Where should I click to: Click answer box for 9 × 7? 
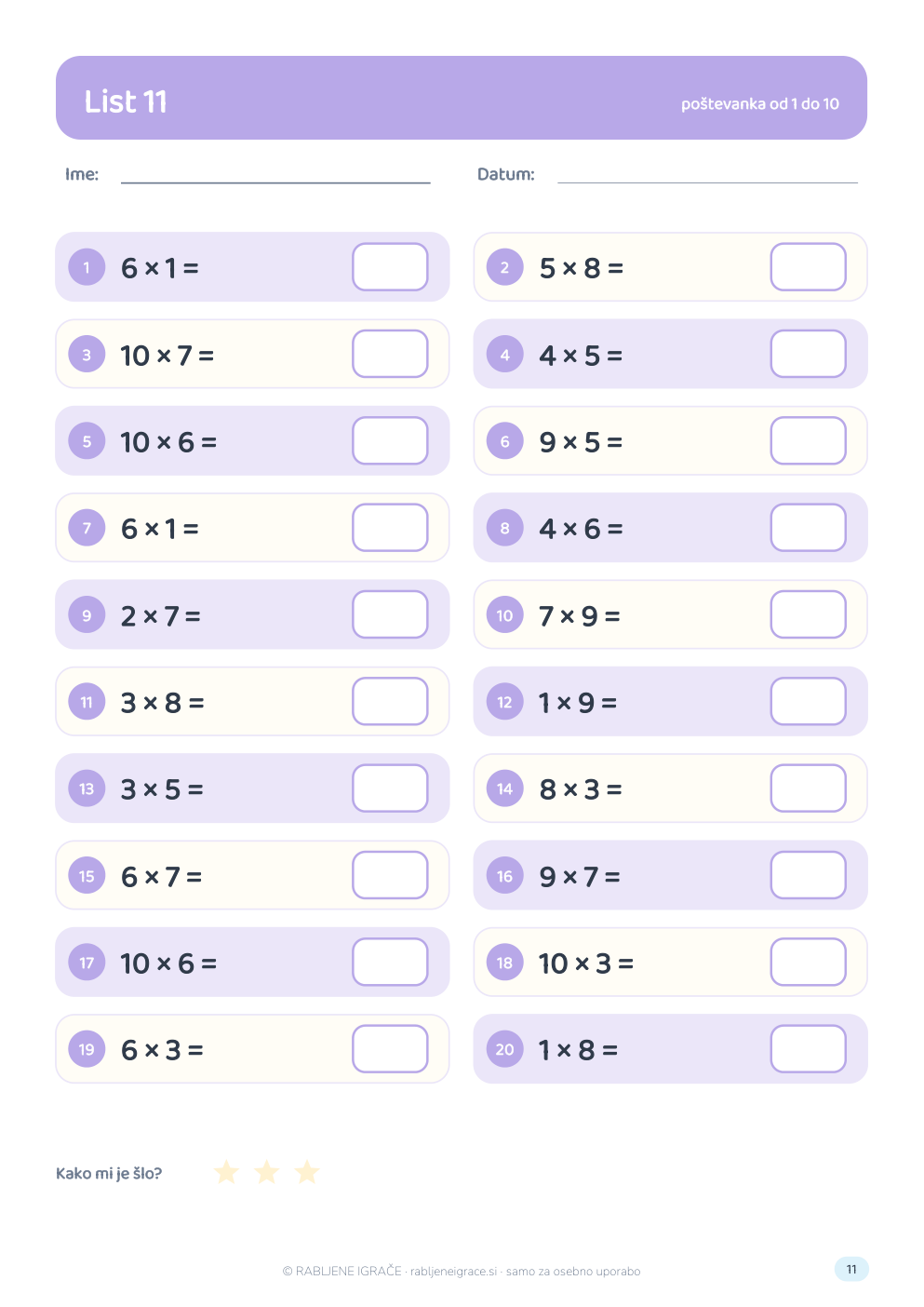[x=809, y=875]
